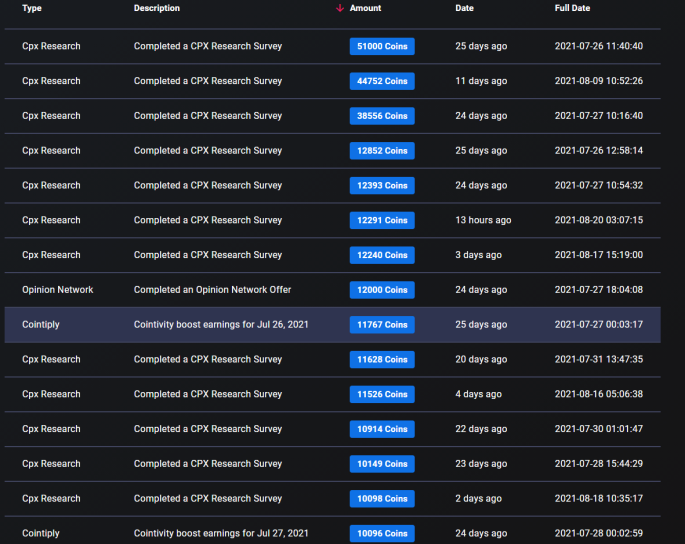Click the Opinion Network type cell

tap(58, 290)
